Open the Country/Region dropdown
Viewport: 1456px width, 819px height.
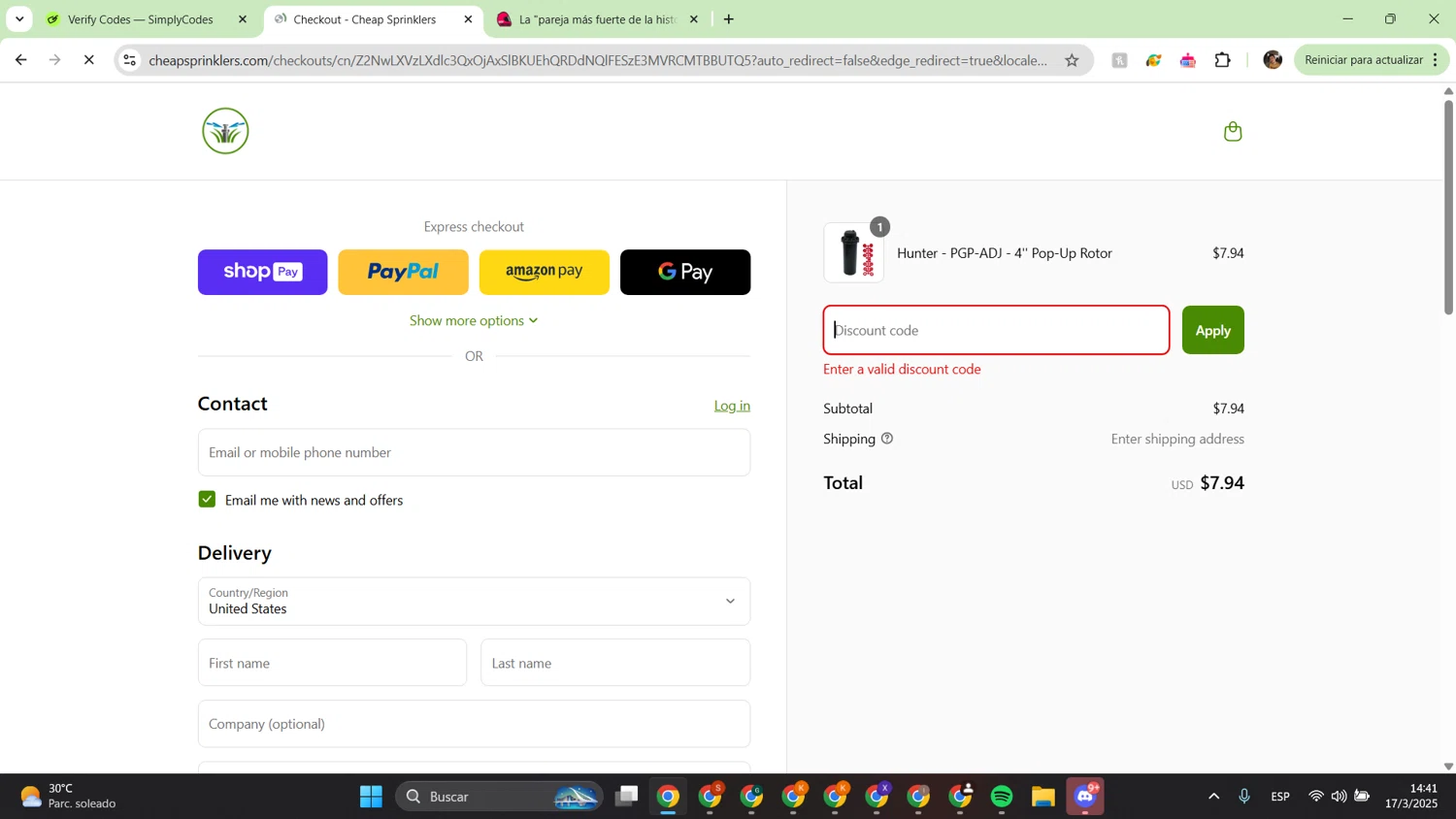click(x=474, y=602)
